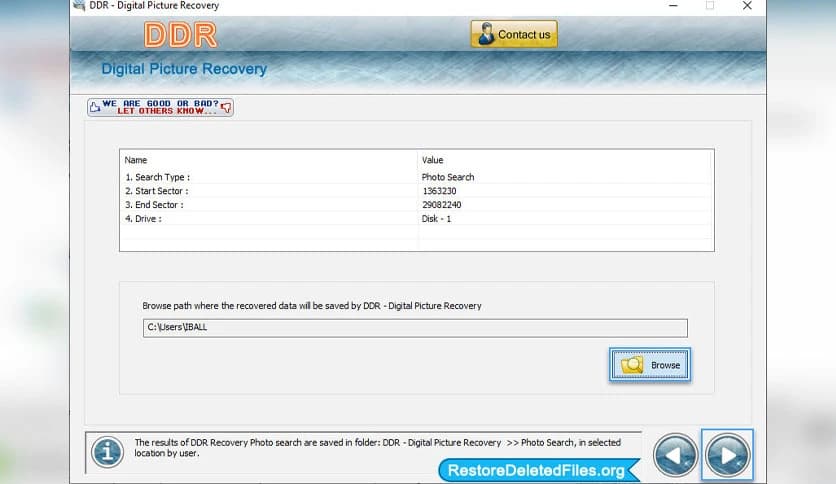The image size is (836, 484).
Task: Select the 'End Sector' row
Action: click(x=416, y=205)
